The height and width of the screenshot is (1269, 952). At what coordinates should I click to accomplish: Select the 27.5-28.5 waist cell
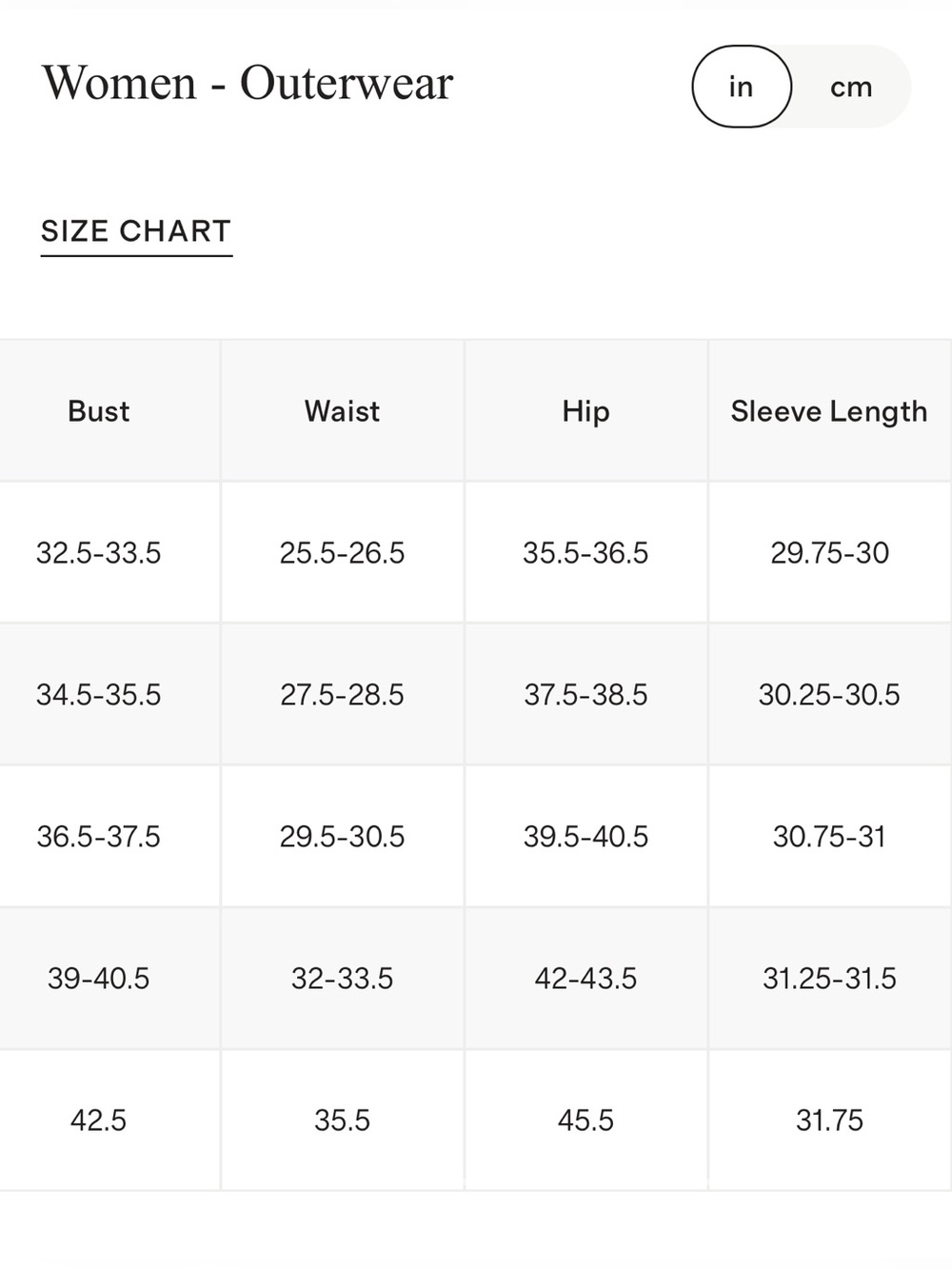click(343, 694)
